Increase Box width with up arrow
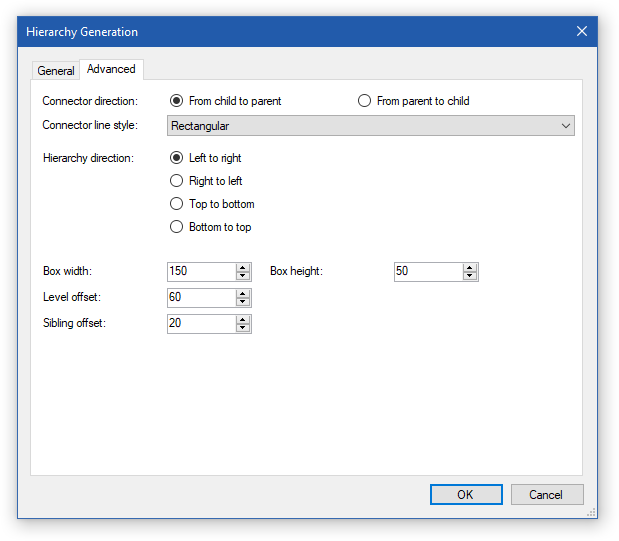This screenshot has width=619, height=541. (x=243, y=267)
